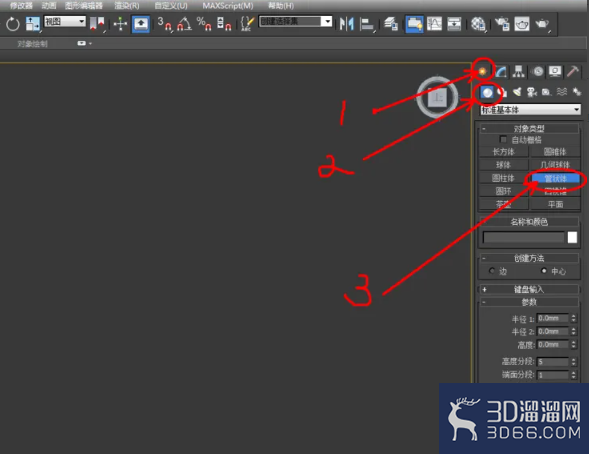Select the Cameras category icon
Screen dimensions: 589x454
[532, 92]
